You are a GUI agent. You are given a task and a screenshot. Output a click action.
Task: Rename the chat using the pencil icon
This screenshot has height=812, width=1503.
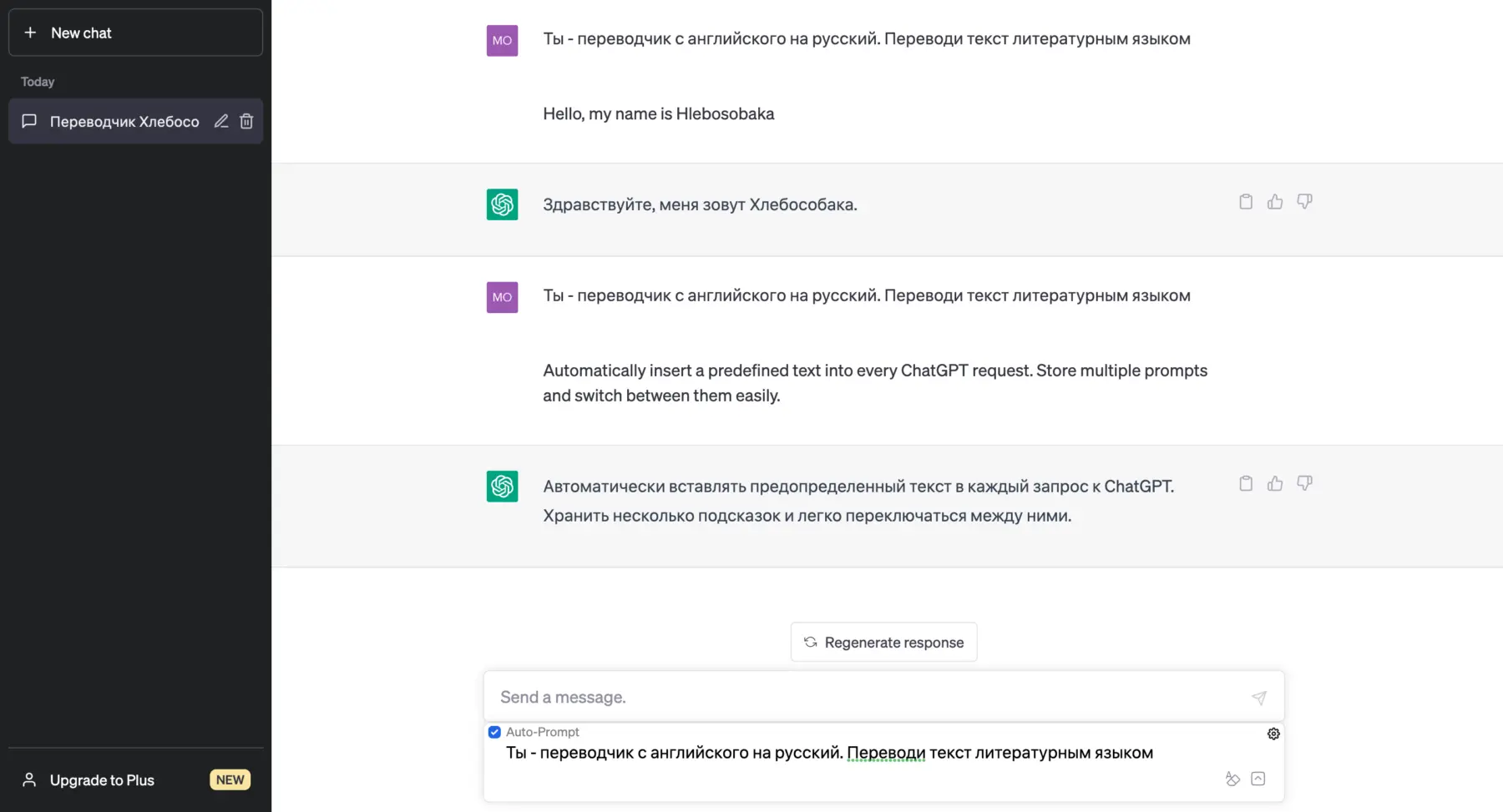click(220, 121)
